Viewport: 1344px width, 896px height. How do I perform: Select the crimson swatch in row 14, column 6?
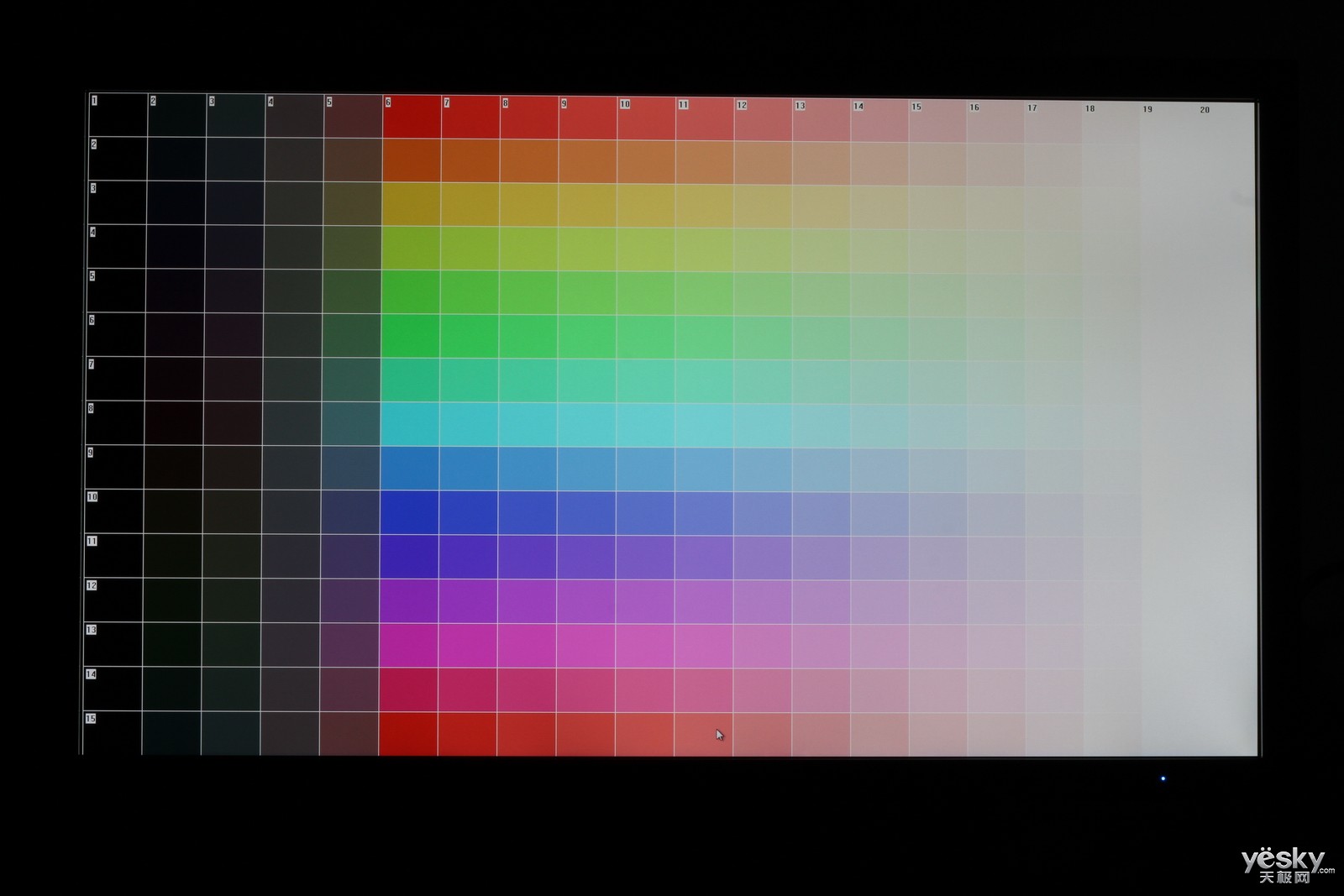408,690
